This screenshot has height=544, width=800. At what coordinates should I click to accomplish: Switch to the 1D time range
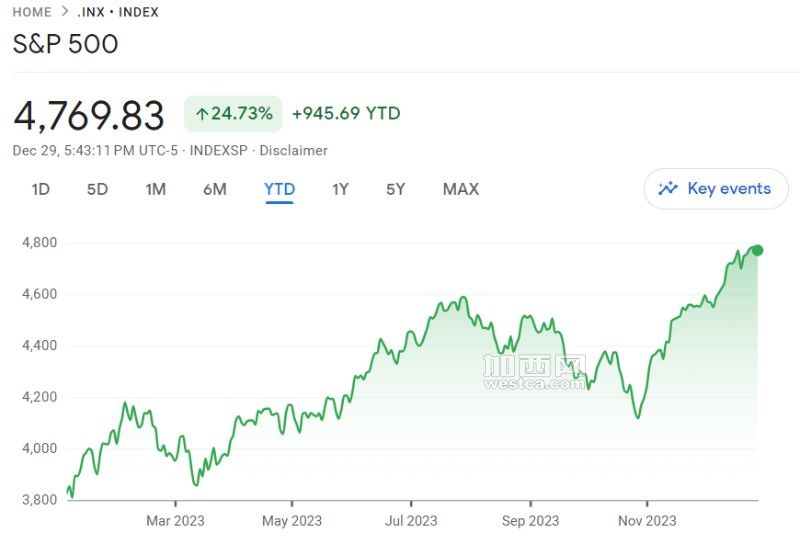[41, 189]
